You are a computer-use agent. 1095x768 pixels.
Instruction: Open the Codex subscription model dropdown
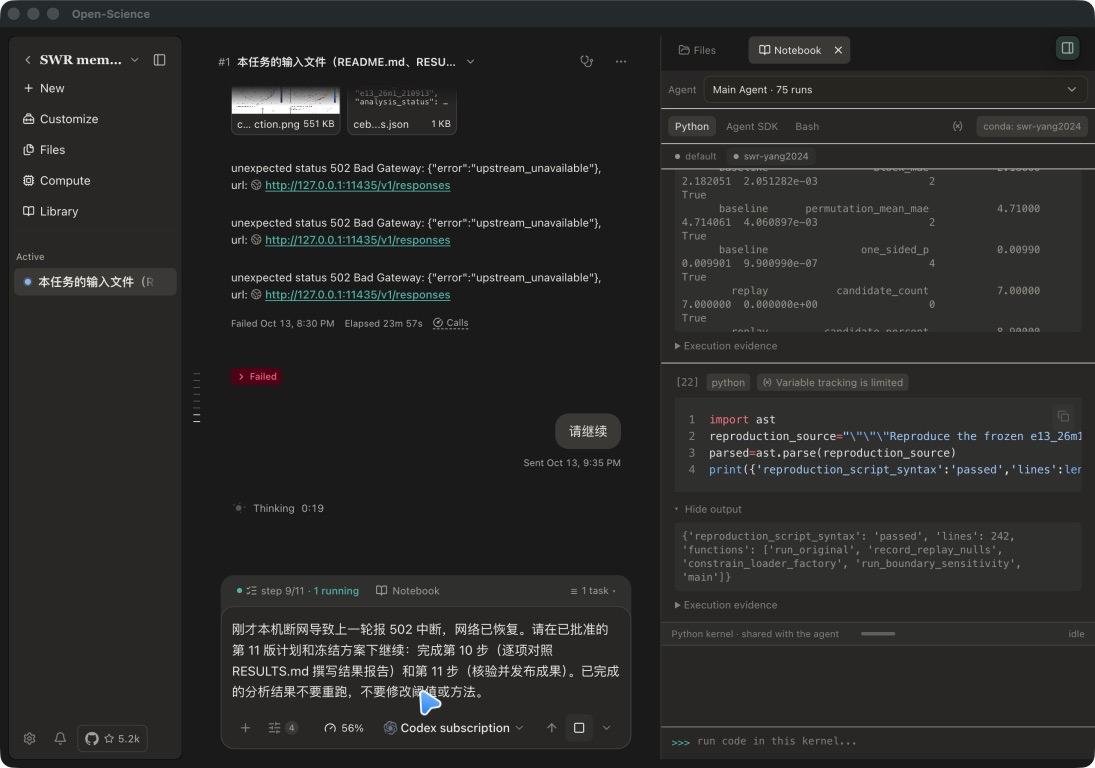point(453,728)
